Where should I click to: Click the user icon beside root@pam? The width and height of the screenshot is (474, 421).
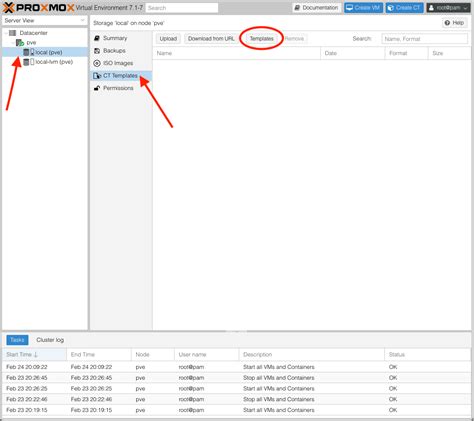pos(431,8)
